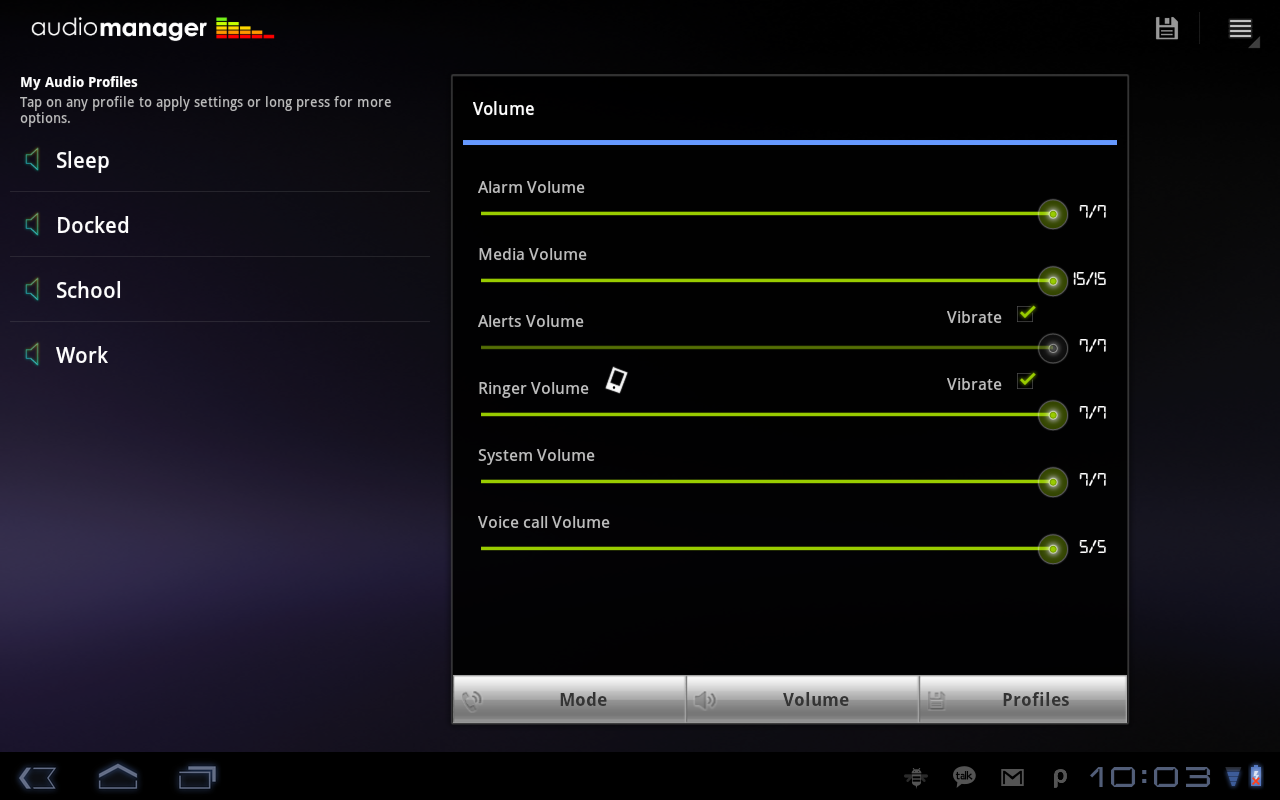Open the overflow menu
Viewport: 1280px width, 800px height.
pyautogui.click(x=1240, y=28)
